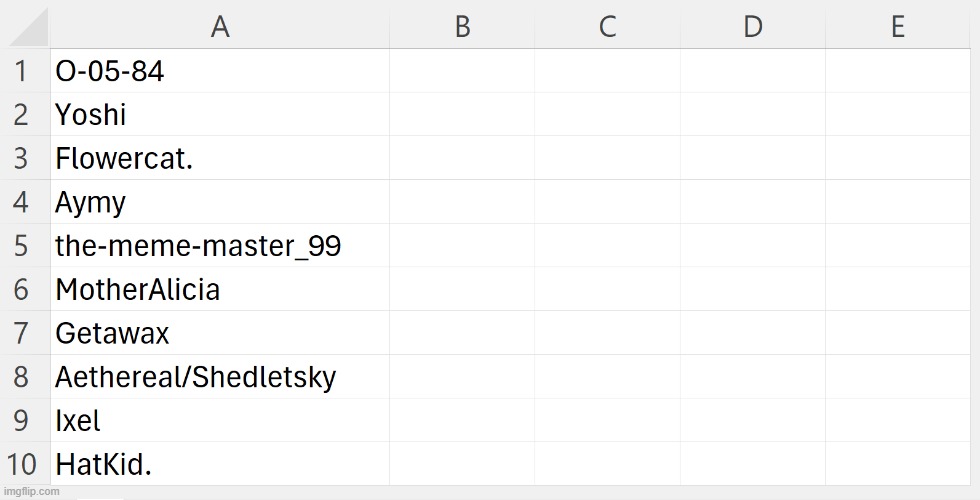The width and height of the screenshot is (980, 500).
Task: Select column B header
Action: (x=462, y=27)
